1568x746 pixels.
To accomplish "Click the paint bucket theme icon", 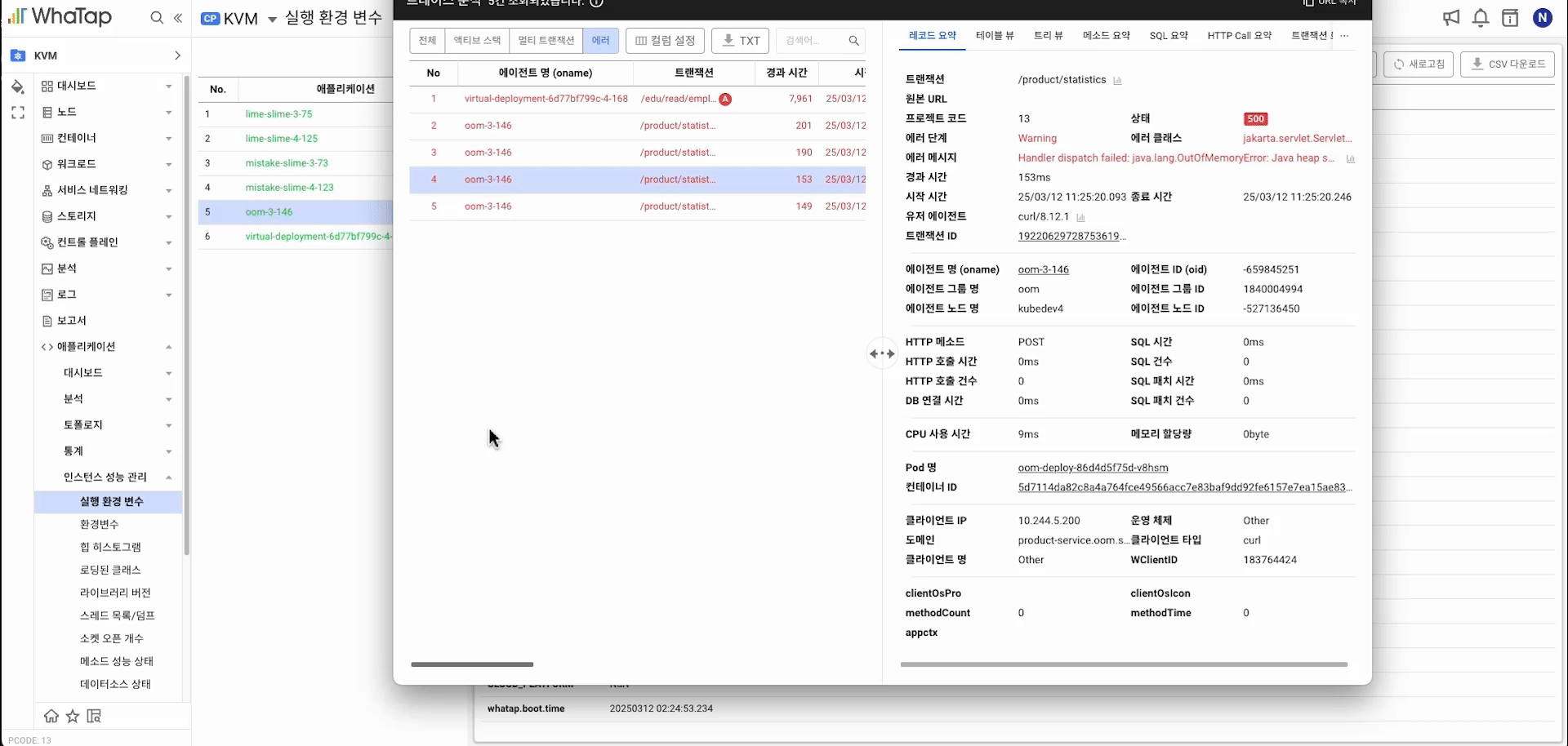I will coord(17,87).
